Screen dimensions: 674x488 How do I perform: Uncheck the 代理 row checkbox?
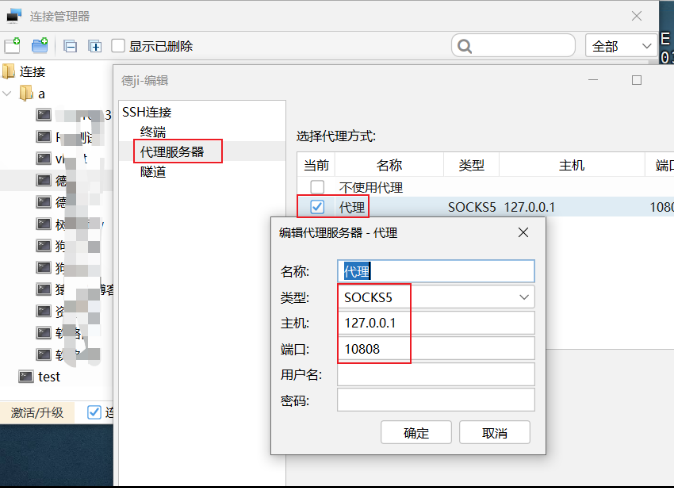pos(317,207)
